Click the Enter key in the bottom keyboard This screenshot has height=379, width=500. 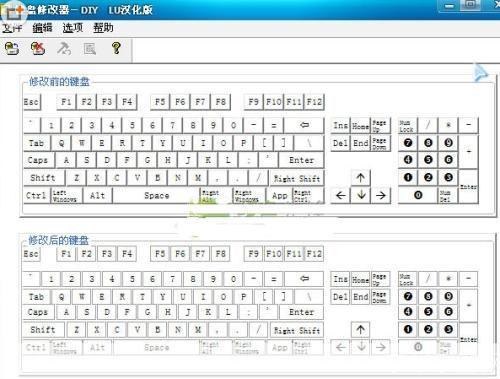(x=301, y=312)
